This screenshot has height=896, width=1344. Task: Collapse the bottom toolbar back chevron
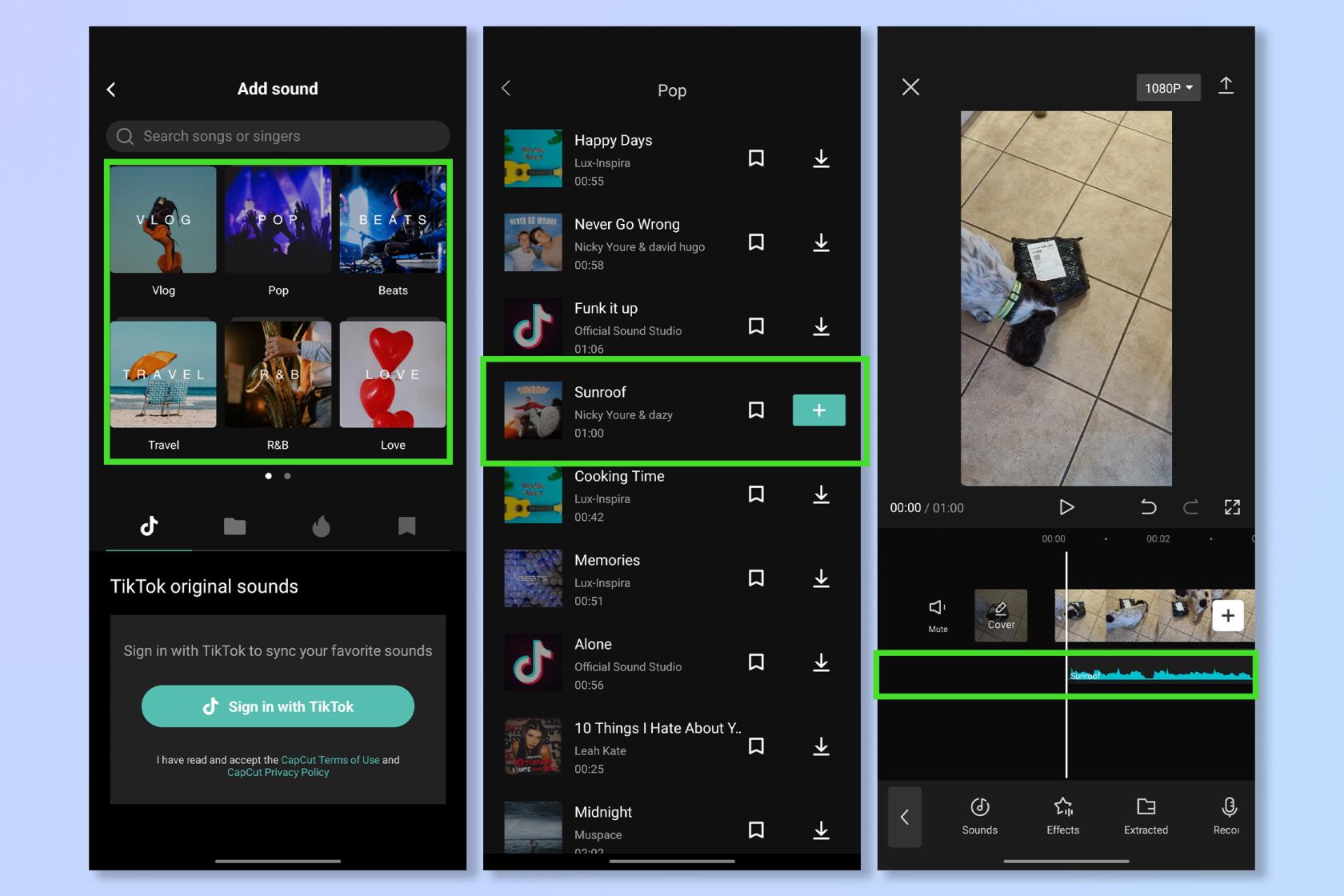point(905,817)
